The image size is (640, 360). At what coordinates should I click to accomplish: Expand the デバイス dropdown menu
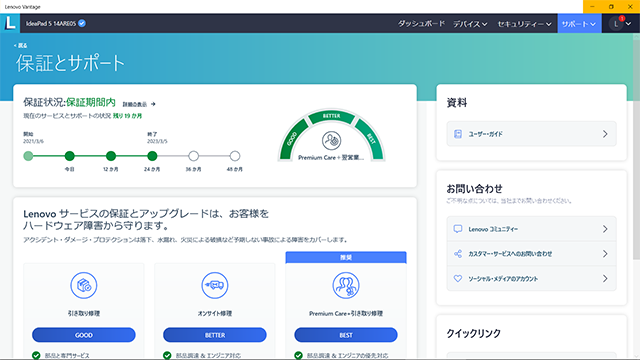[x=470, y=24]
